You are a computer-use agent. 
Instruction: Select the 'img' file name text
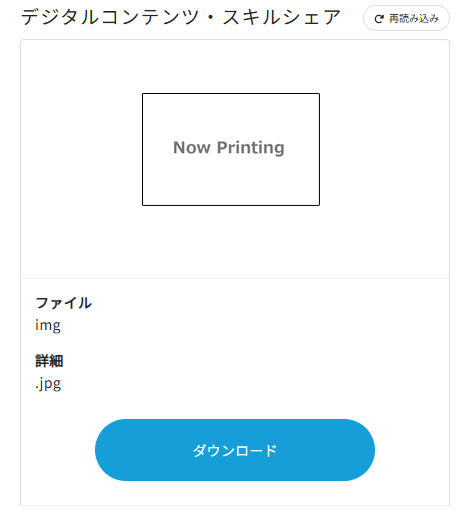48,325
